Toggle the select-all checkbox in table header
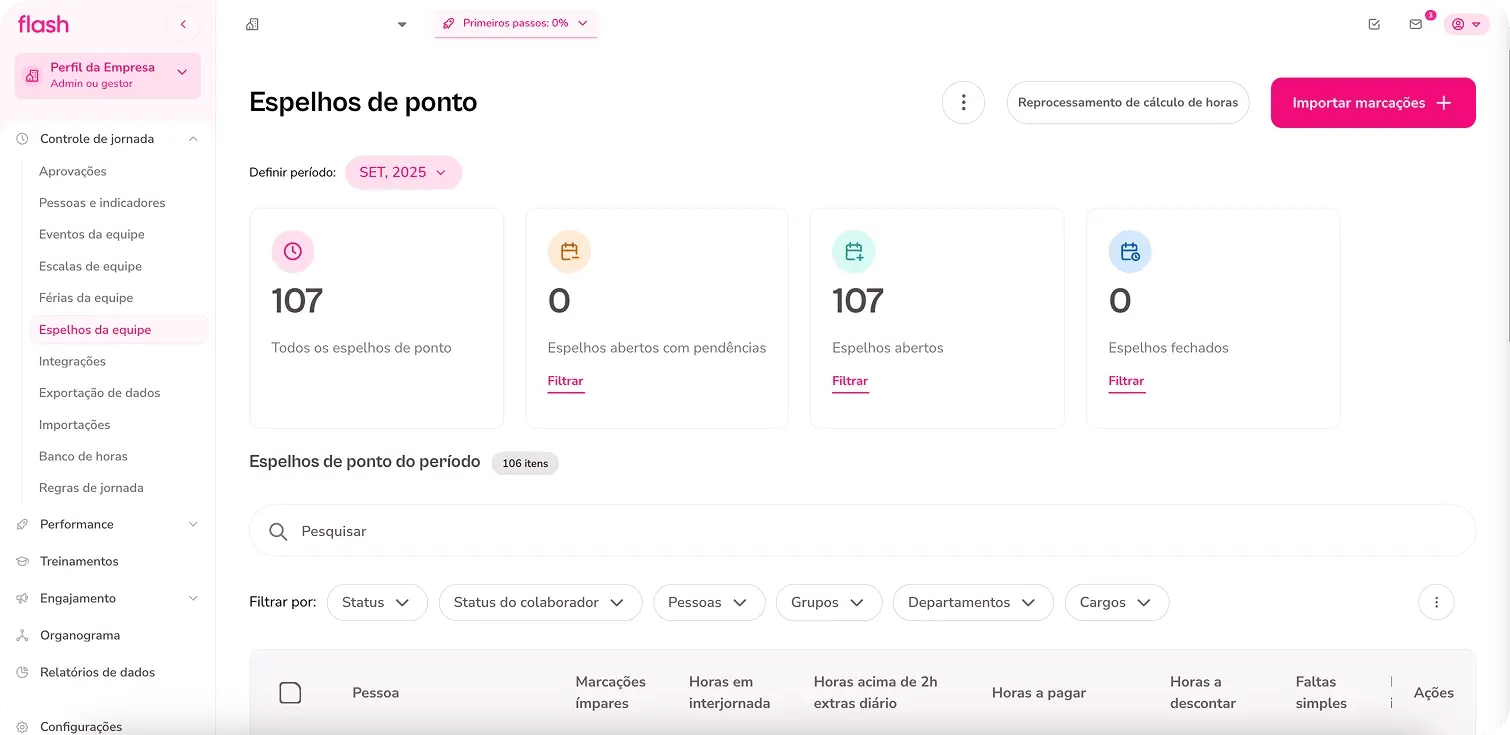Screen dimensions: 1510x735 290,692
